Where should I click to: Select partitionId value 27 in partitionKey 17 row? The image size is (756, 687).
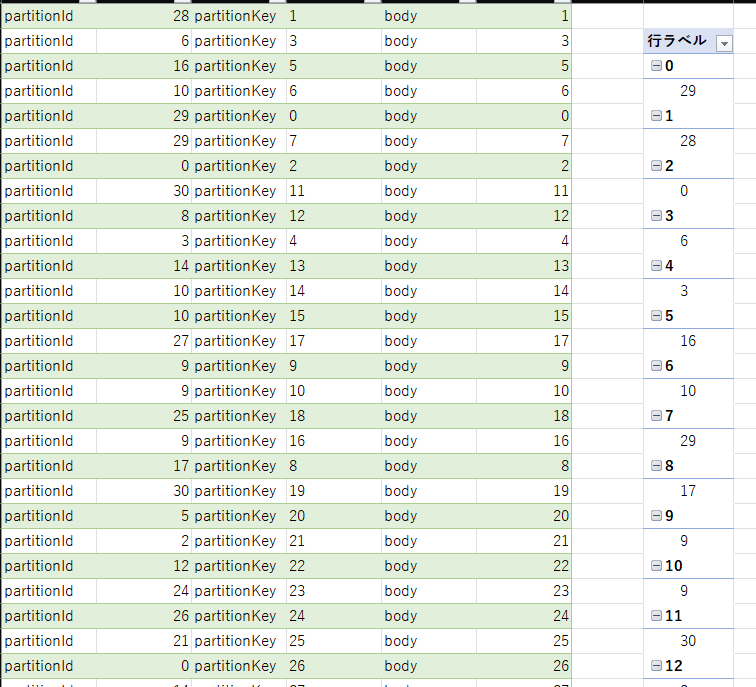(144, 341)
